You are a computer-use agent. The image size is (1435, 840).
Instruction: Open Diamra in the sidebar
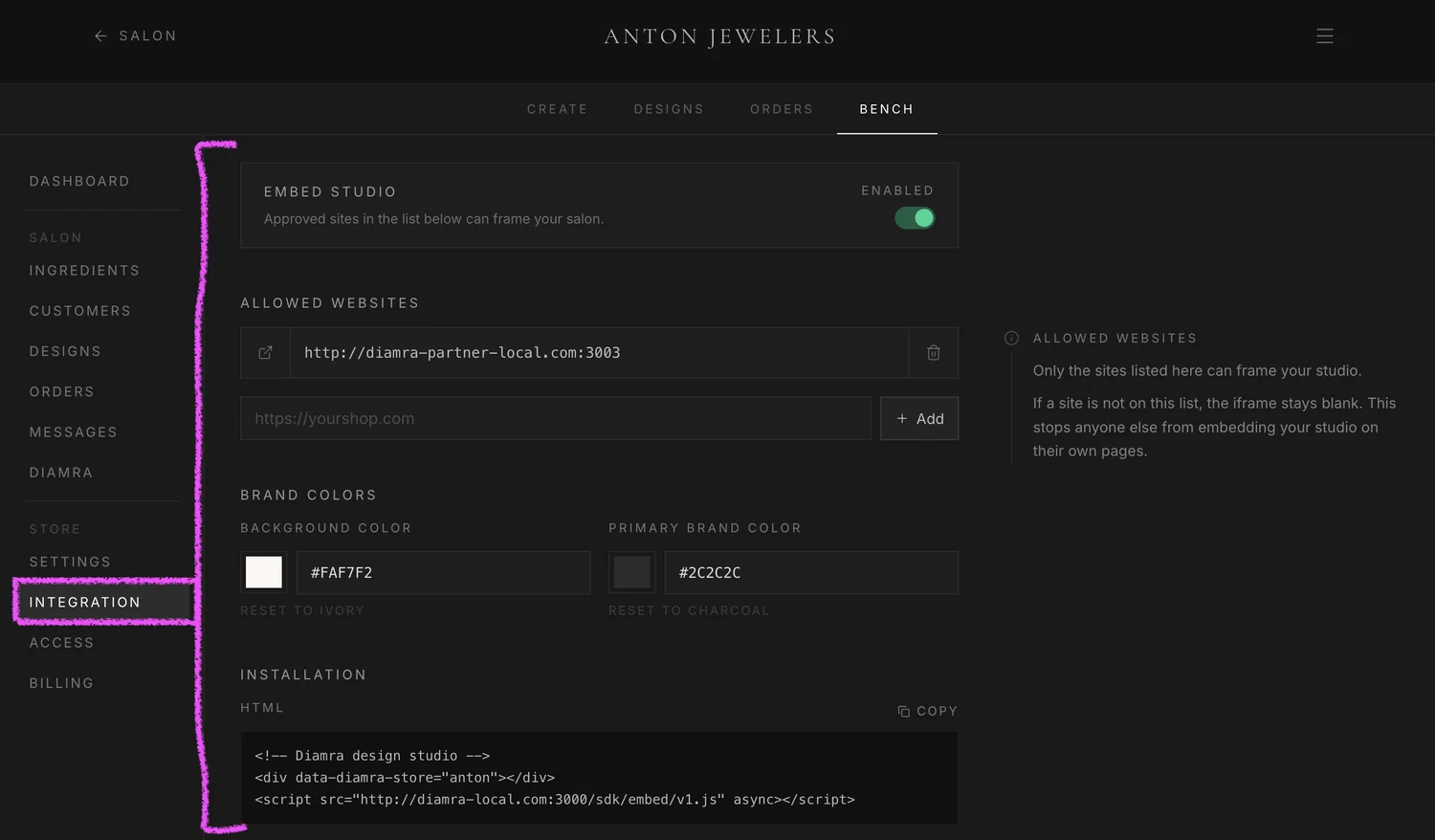(61, 473)
